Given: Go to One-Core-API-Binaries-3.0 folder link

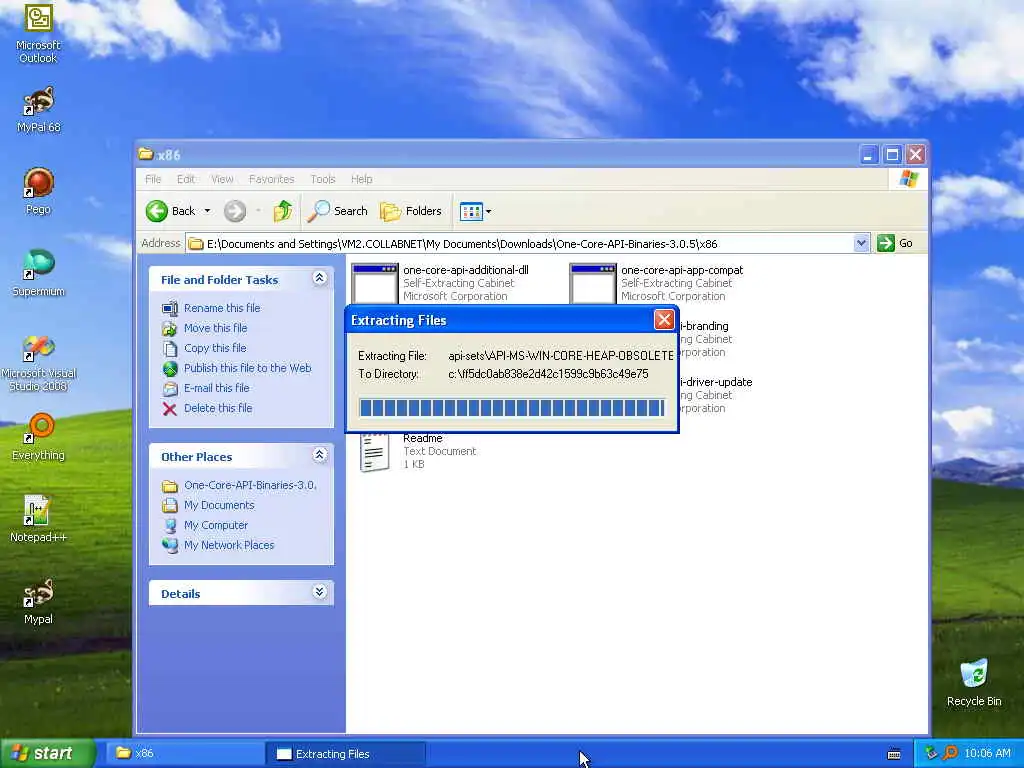Looking at the screenshot, I should tap(250, 485).
